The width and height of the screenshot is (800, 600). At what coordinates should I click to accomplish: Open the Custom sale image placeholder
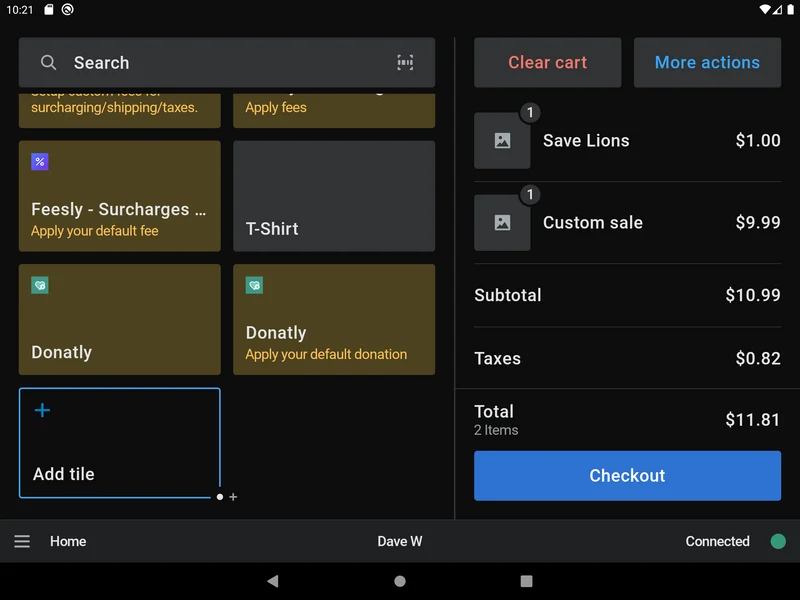(x=502, y=223)
